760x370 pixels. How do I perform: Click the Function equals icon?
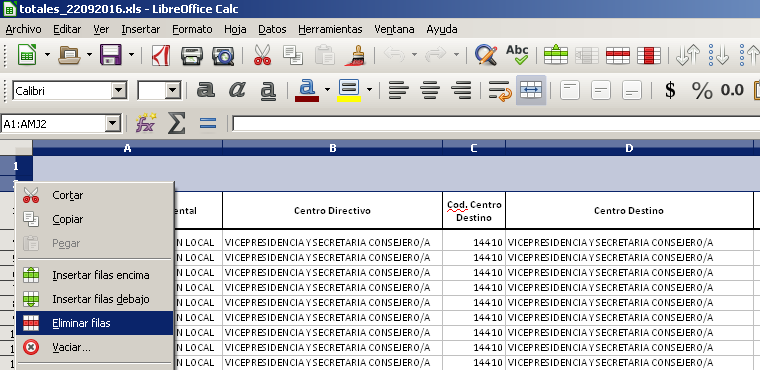(207, 124)
